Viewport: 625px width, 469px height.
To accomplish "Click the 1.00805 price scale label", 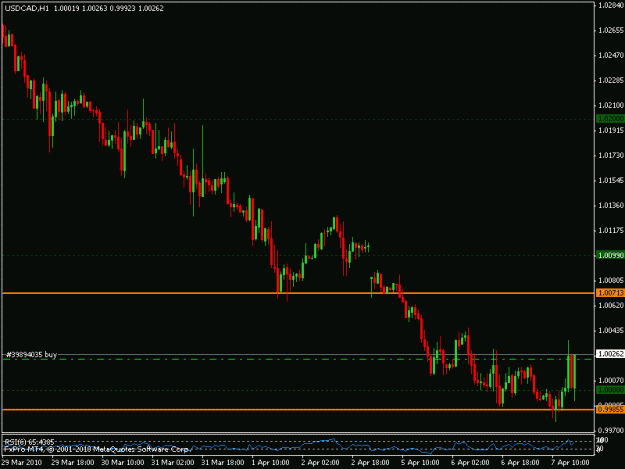I will (611, 281).
